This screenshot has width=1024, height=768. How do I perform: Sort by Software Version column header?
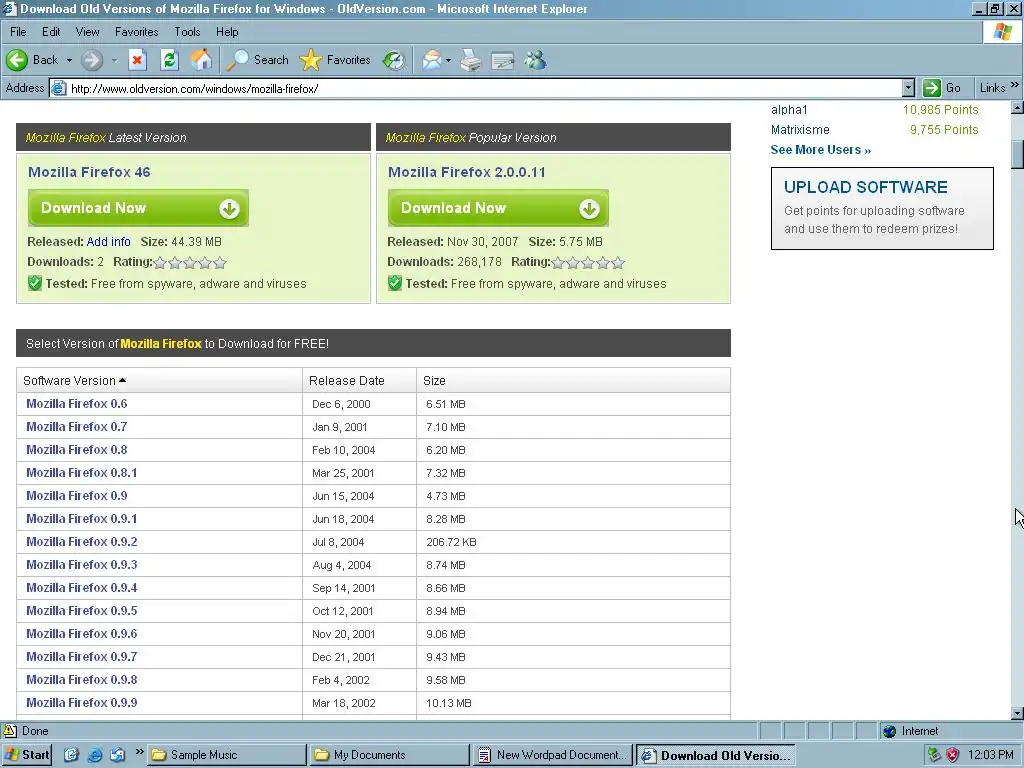(x=159, y=380)
